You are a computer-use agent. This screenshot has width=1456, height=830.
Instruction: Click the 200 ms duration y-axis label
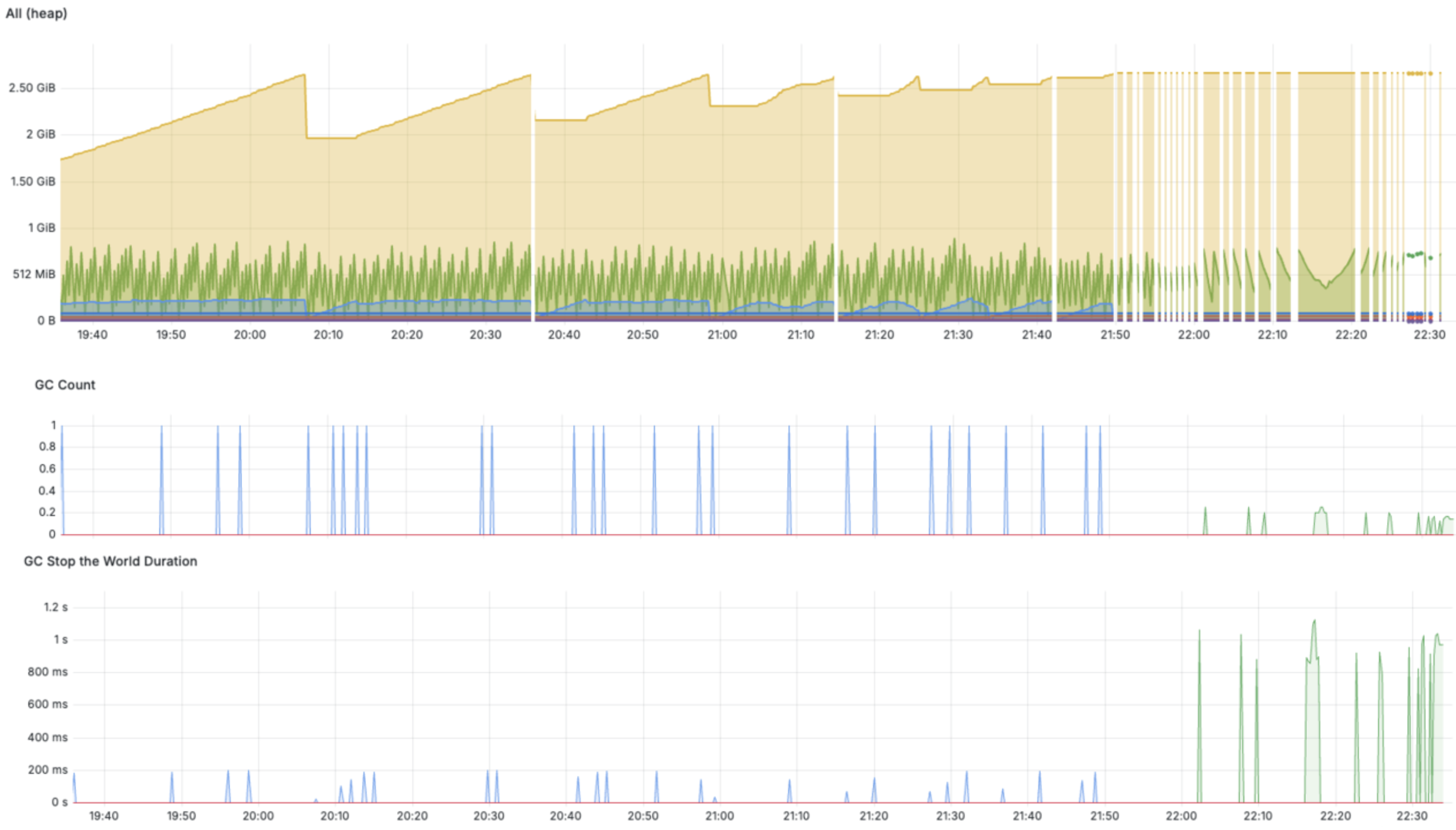click(x=47, y=770)
